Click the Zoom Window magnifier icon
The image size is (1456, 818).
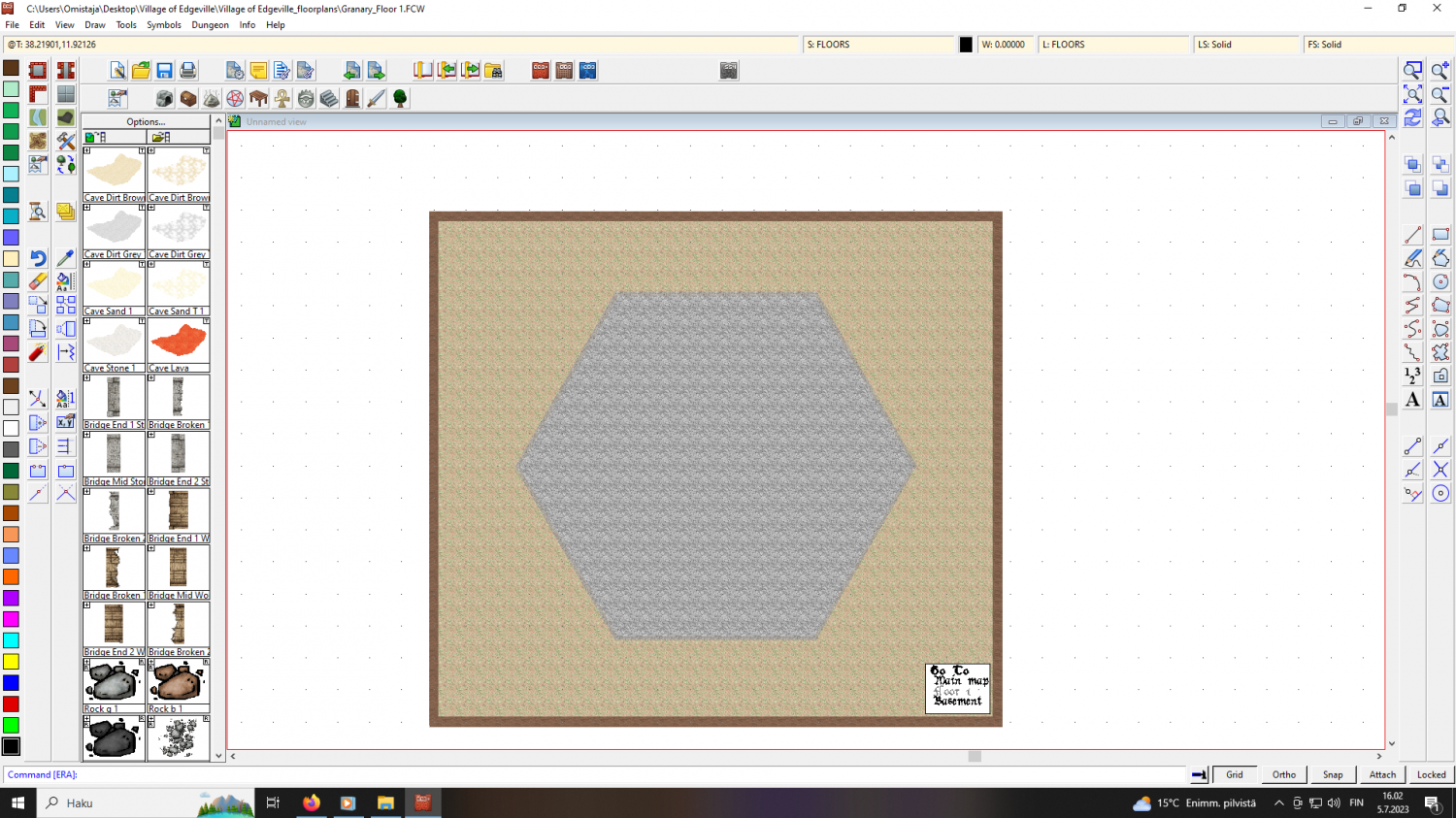pyautogui.click(x=1413, y=71)
